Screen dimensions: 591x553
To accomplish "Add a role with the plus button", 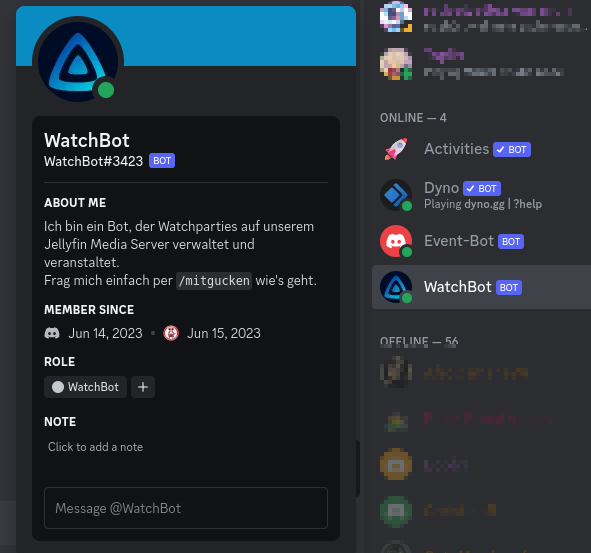I will pyautogui.click(x=143, y=387).
